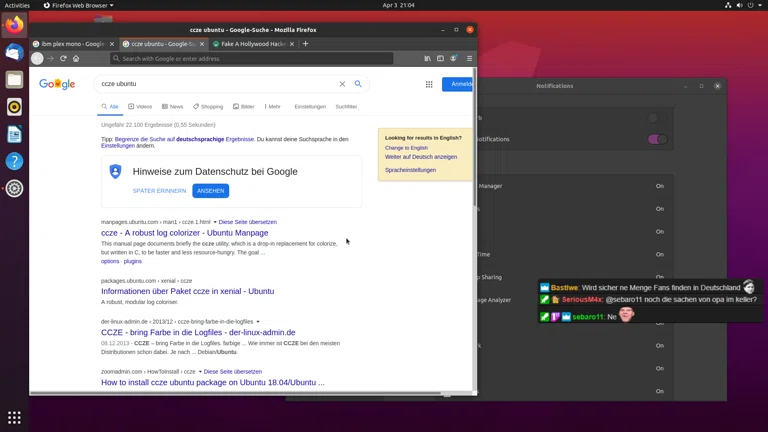Toggle the notifications switch in Notifications window
Image resolution: width=768 pixels, height=432 pixels.
click(657, 139)
